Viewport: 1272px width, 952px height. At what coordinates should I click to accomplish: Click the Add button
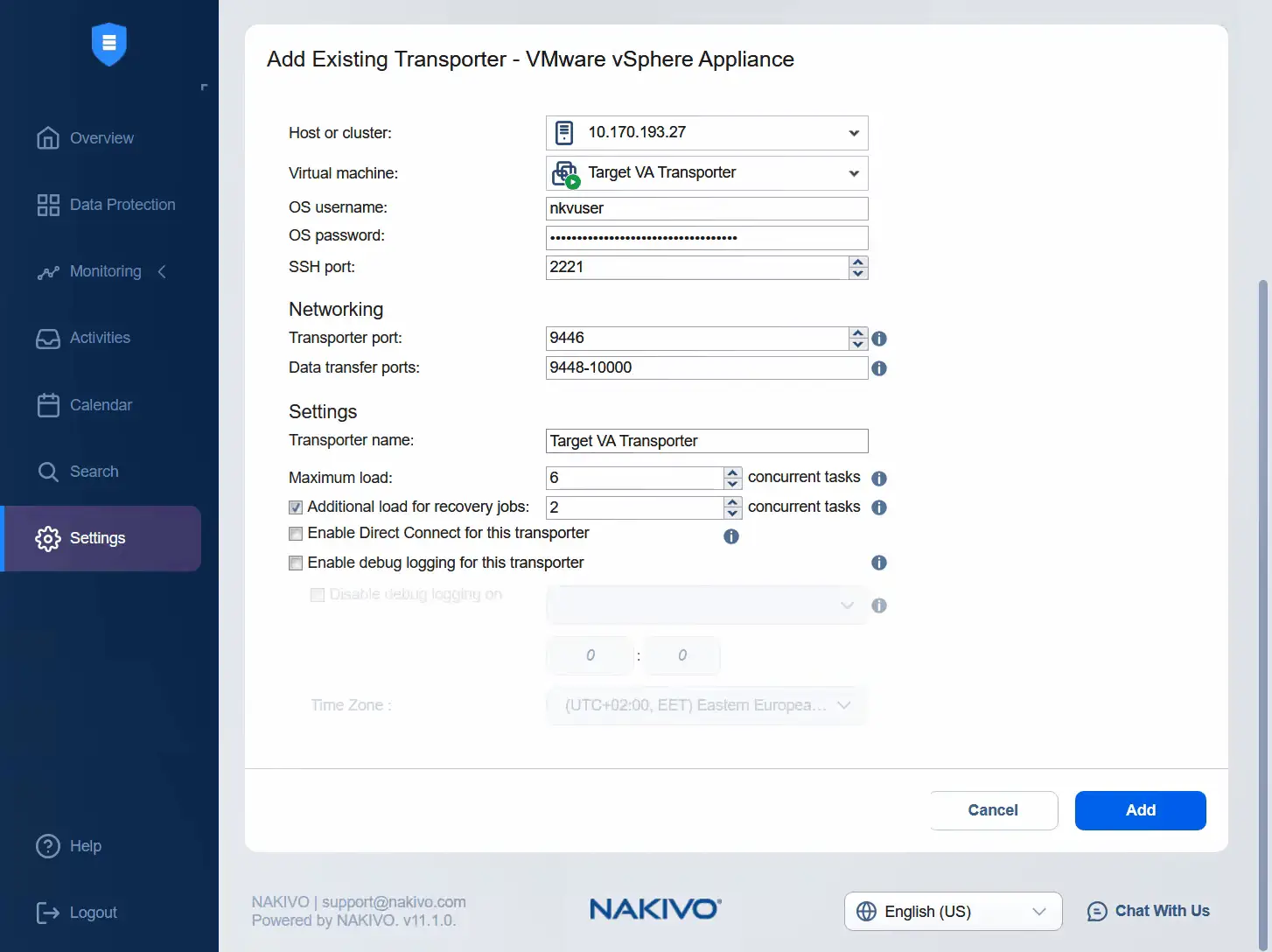tap(1140, 810)
